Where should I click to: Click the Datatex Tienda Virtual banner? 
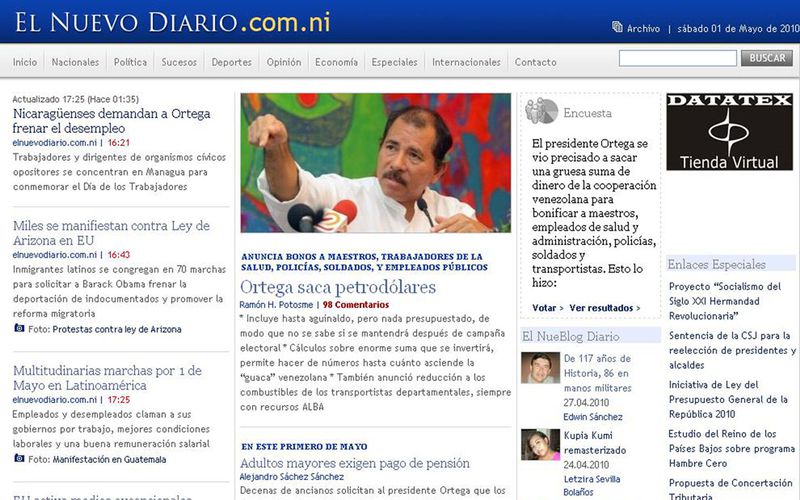point(730,132)
